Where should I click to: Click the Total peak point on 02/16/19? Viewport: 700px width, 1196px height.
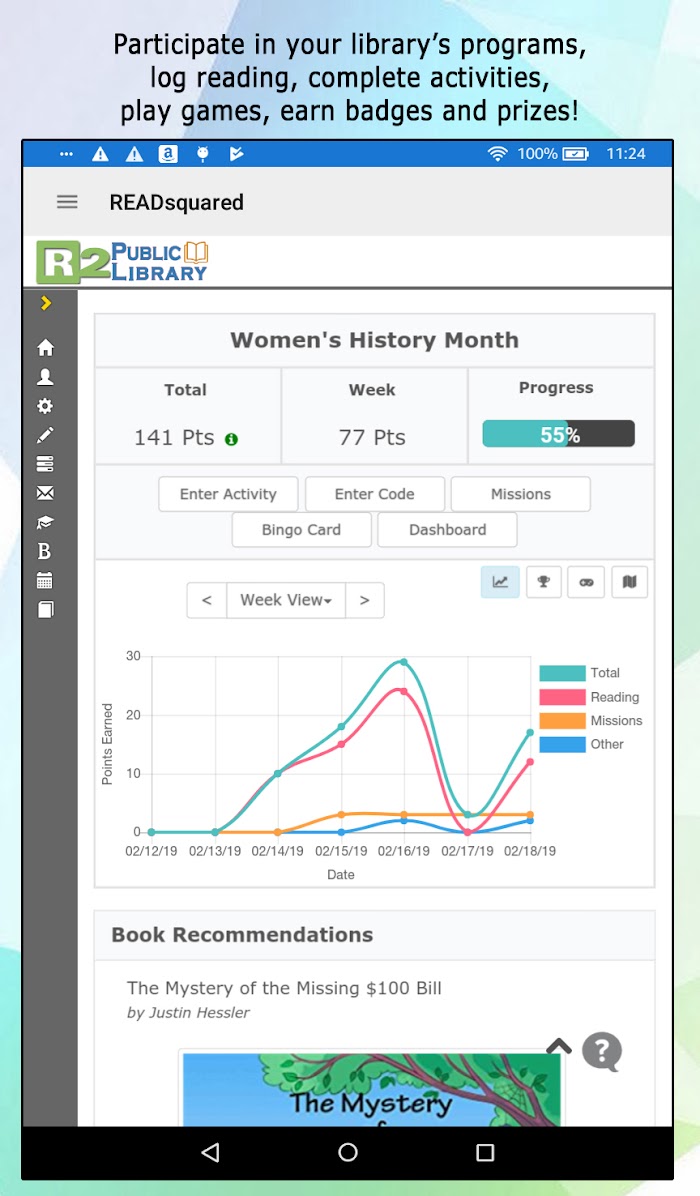coord(403,662)
